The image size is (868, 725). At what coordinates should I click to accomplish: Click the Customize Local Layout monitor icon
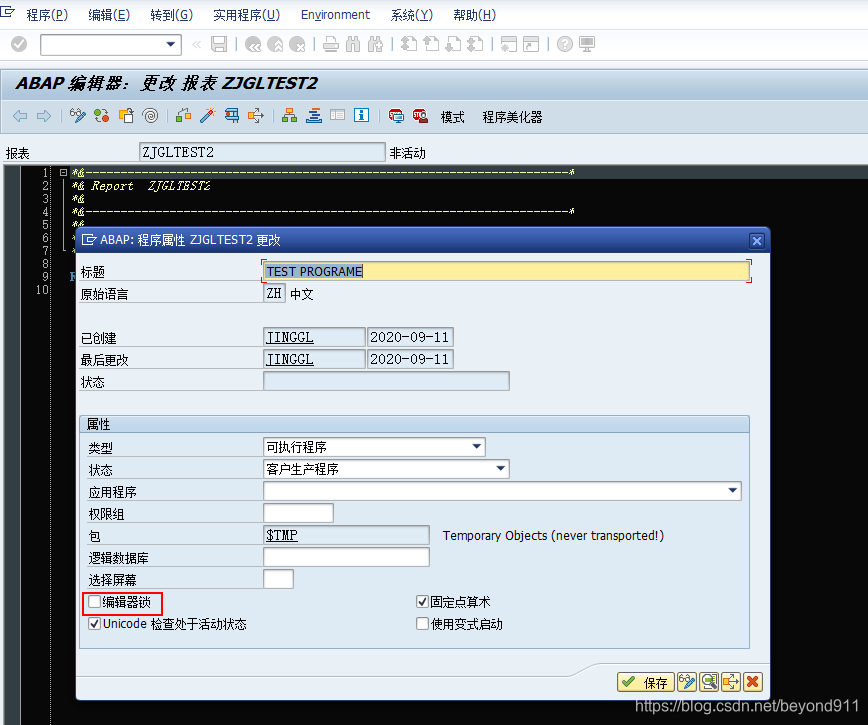tap(587, 44)
